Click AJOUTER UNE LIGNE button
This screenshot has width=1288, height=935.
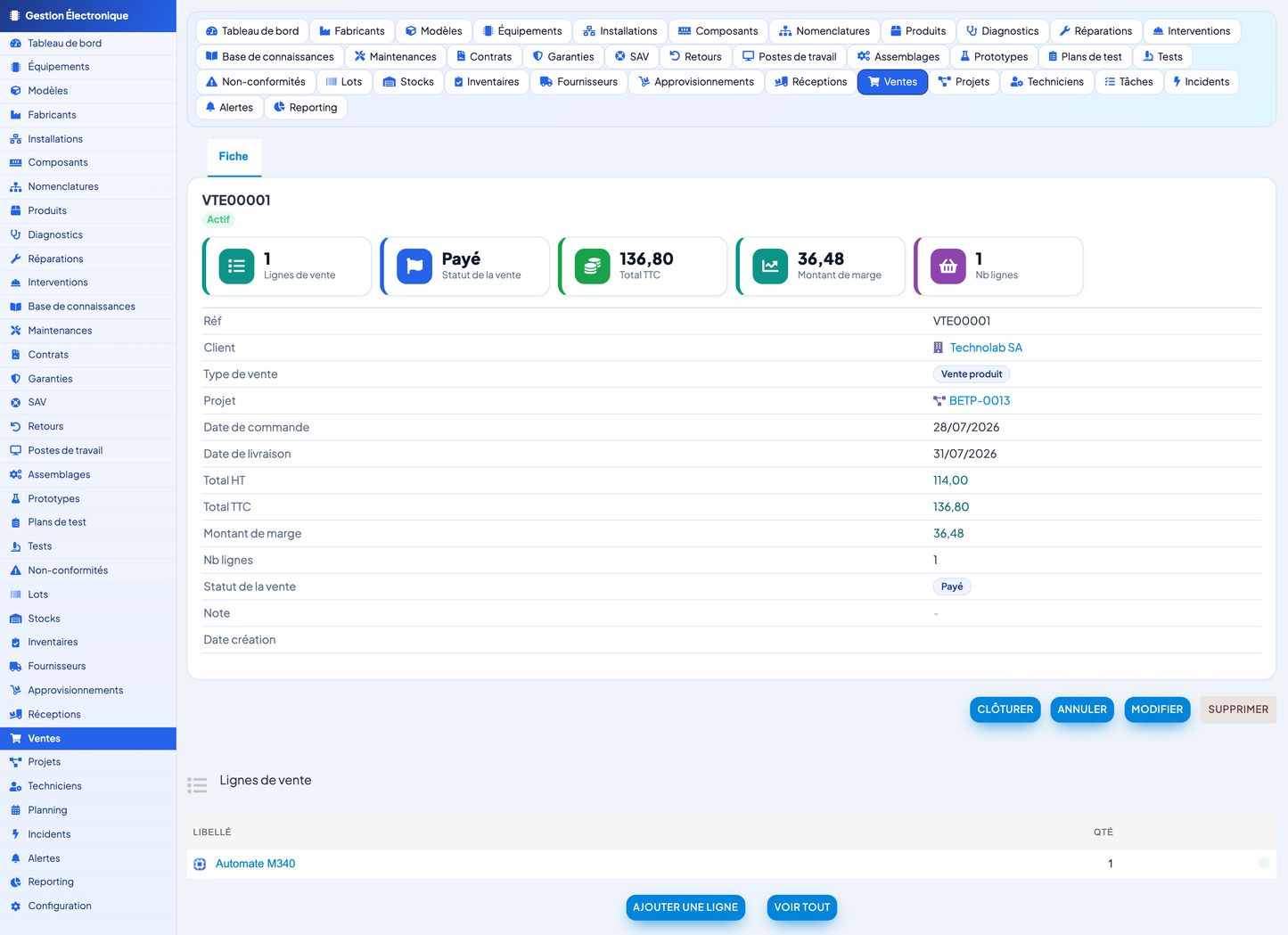pyautogui.click(x=685, y=907)
